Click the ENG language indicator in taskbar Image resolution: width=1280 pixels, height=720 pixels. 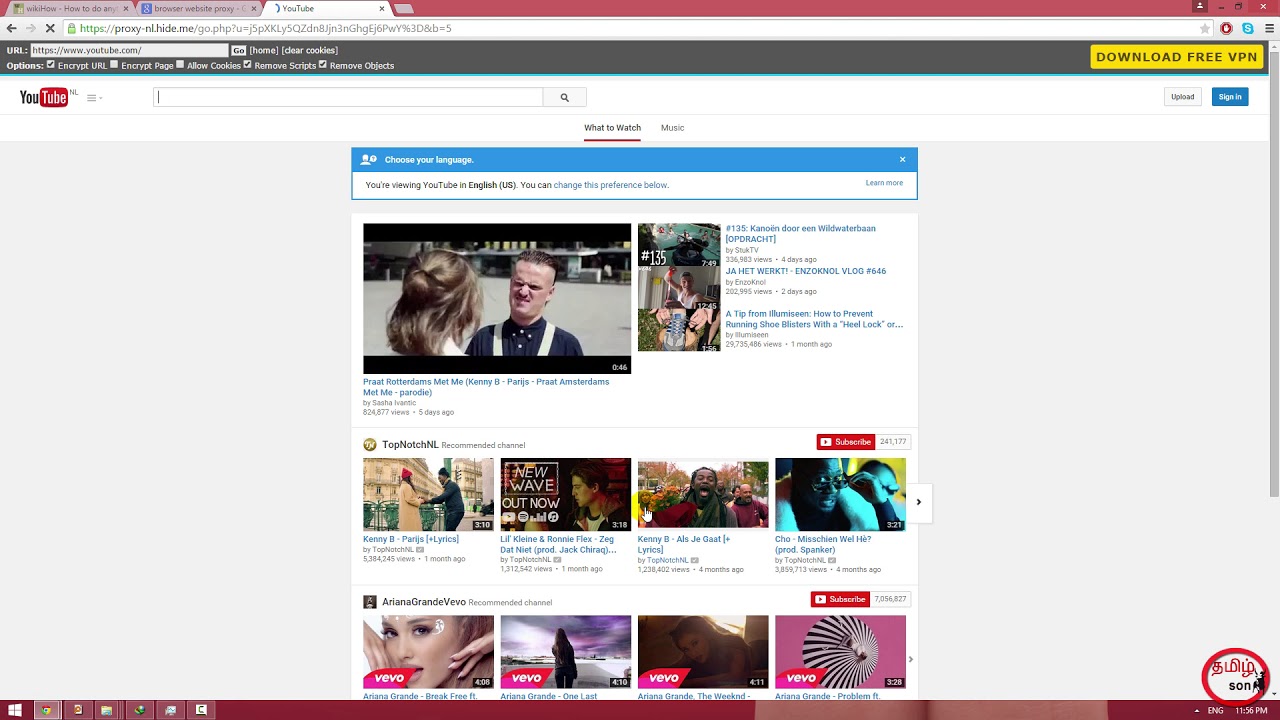click(x=1215, y=711)
